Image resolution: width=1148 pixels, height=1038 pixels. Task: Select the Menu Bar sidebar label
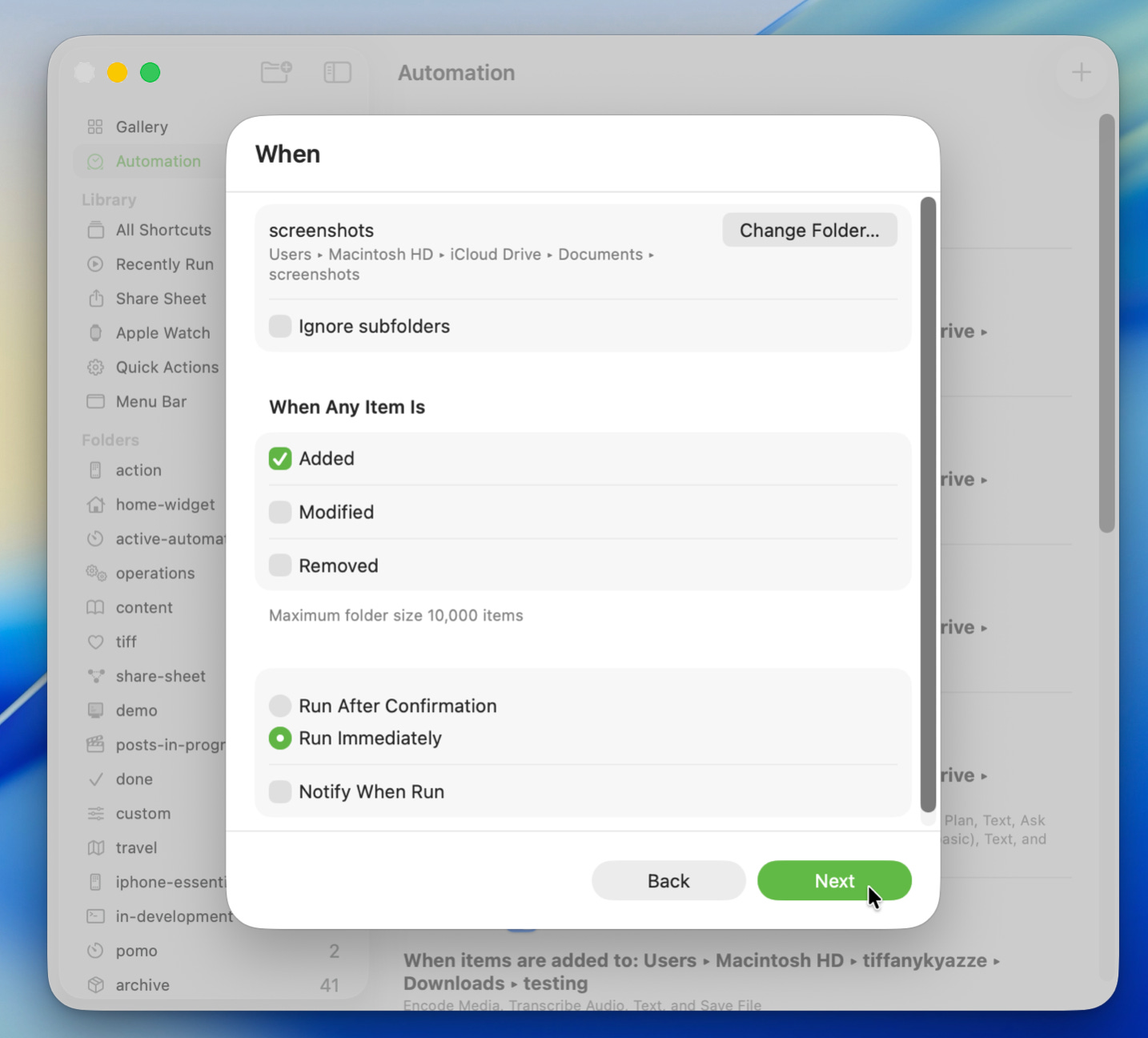pos(151,401)
